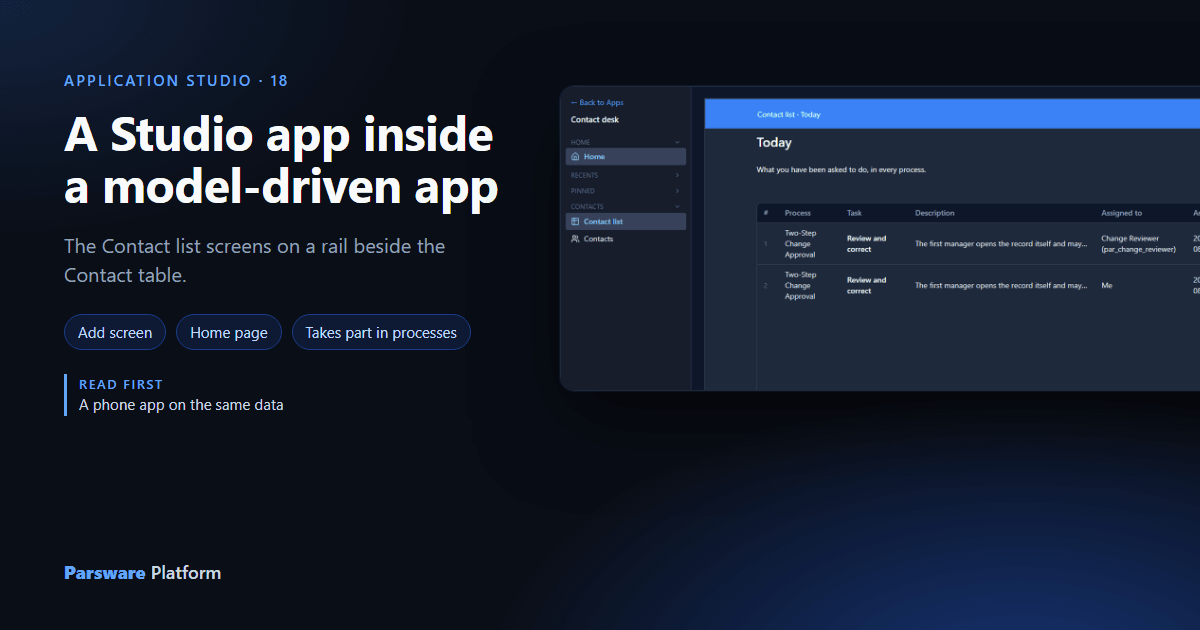Click the Contacts people icon
1200x630 pixels.
(575, 239)
